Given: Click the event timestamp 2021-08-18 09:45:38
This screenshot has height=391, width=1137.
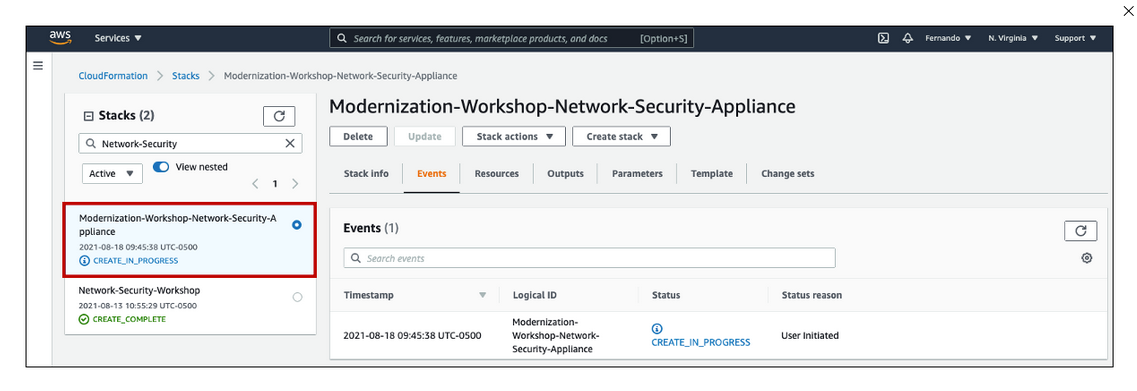Looking at the screenshot, I should pyautogui.click(x=412, y=336).
